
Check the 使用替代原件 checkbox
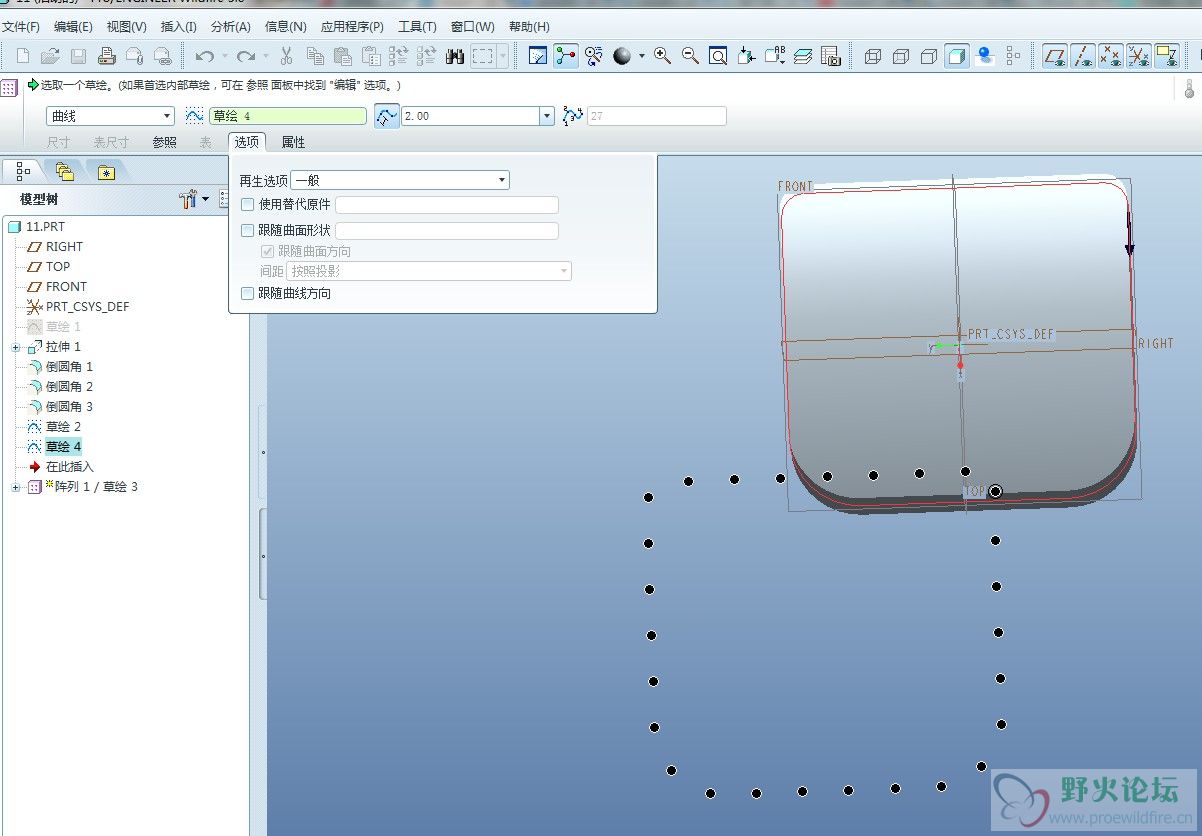coord(248,205)
